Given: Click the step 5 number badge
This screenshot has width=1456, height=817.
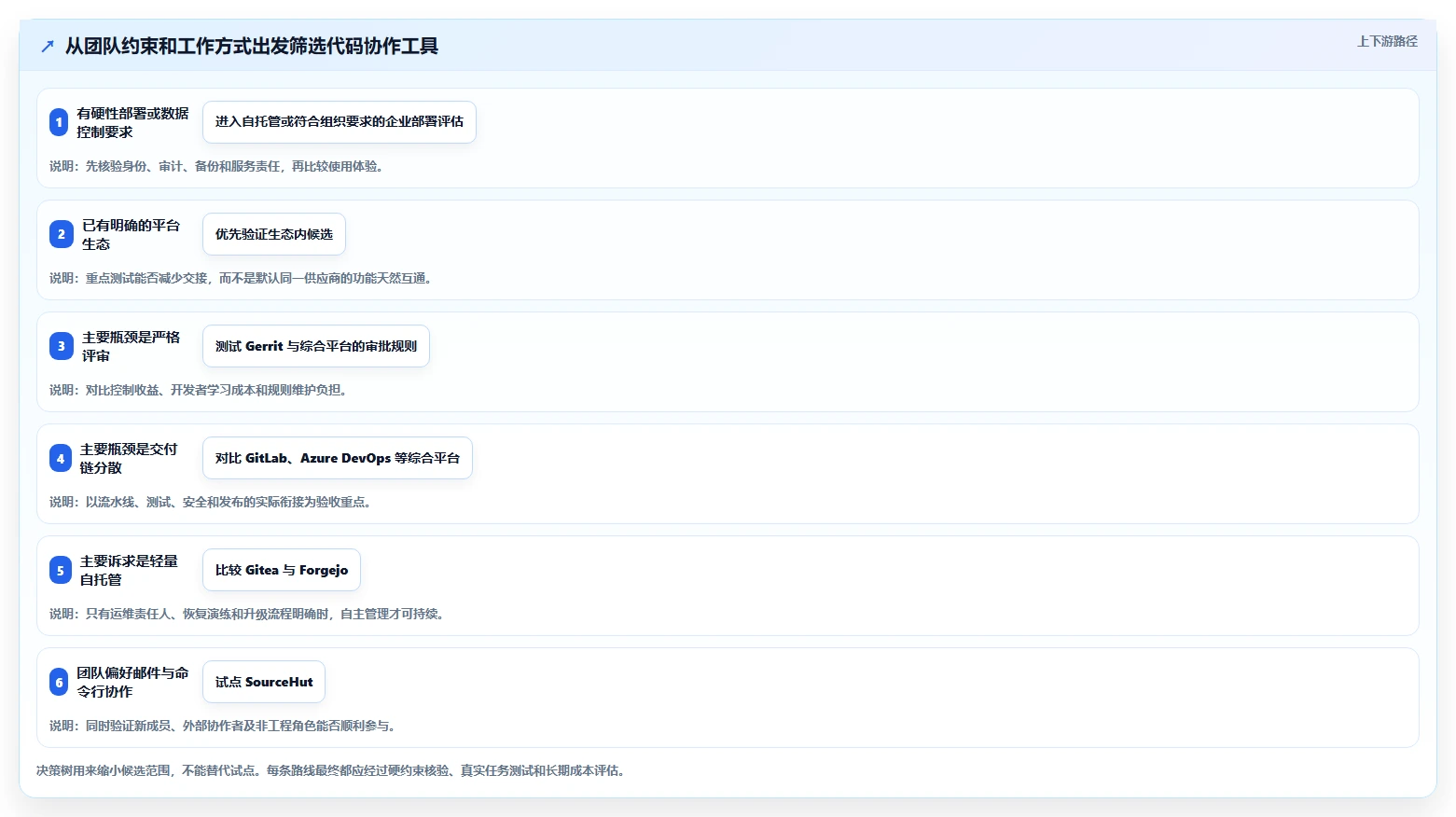Looking at the screenshot, I should click(61, 570).
